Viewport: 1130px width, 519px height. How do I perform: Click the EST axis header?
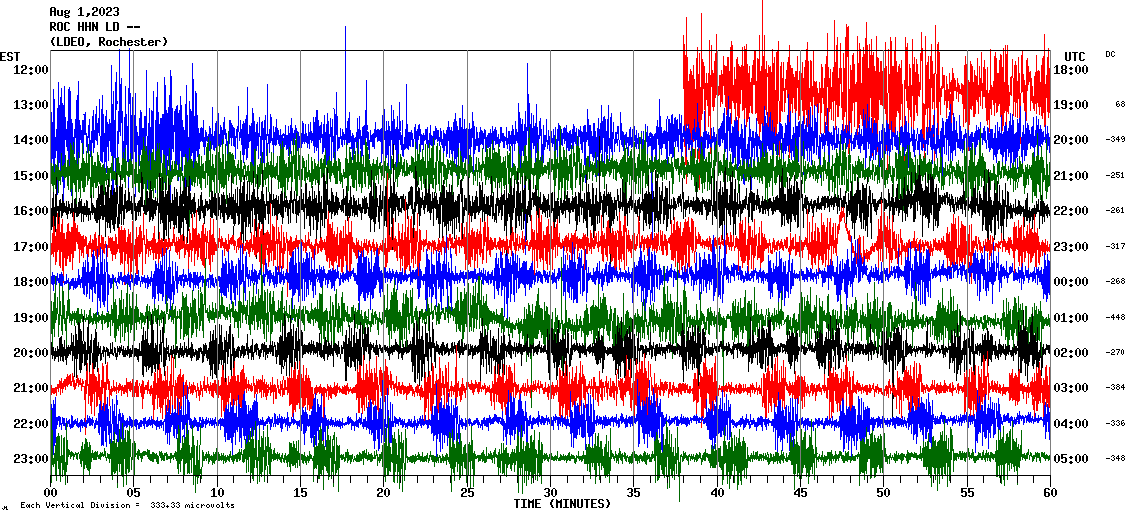pyautogui.click(x=11, y=56)
